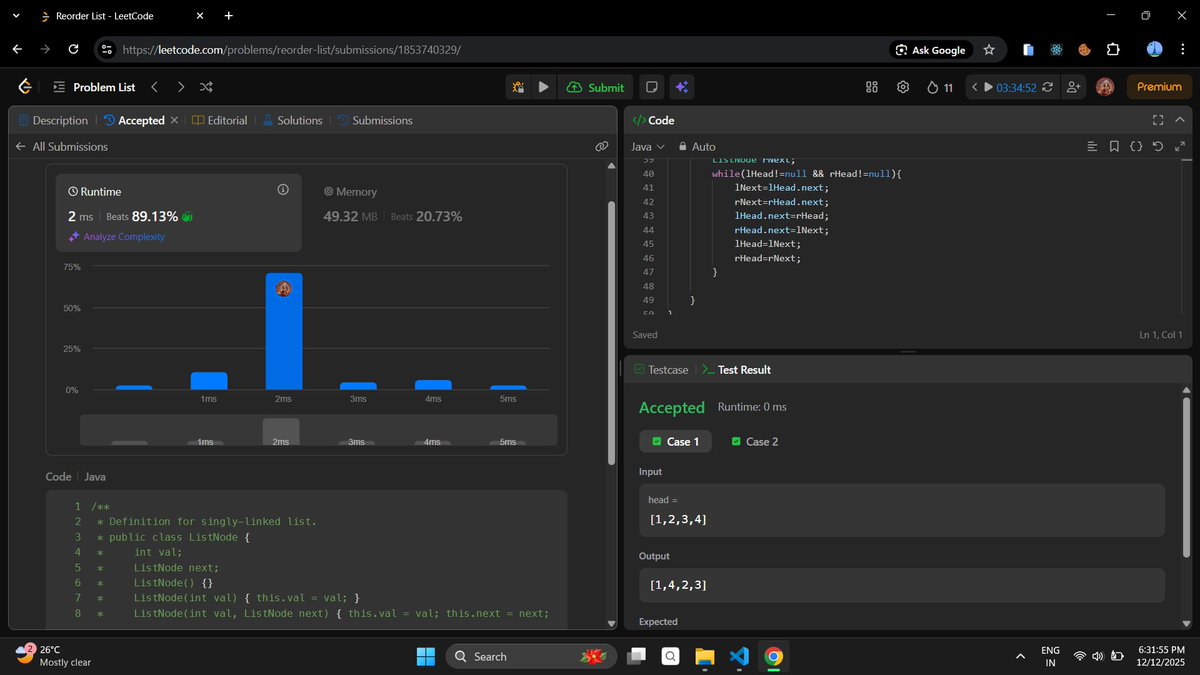Open LeetCode settings gear
The image size is (1200, 675).
coord(903,87)
